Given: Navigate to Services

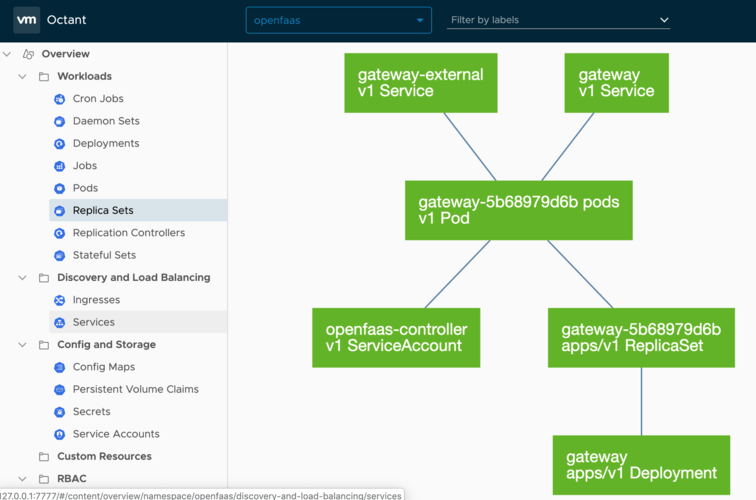Looking at the screenshot, I should pyautogui.click(x=94, y=322).
